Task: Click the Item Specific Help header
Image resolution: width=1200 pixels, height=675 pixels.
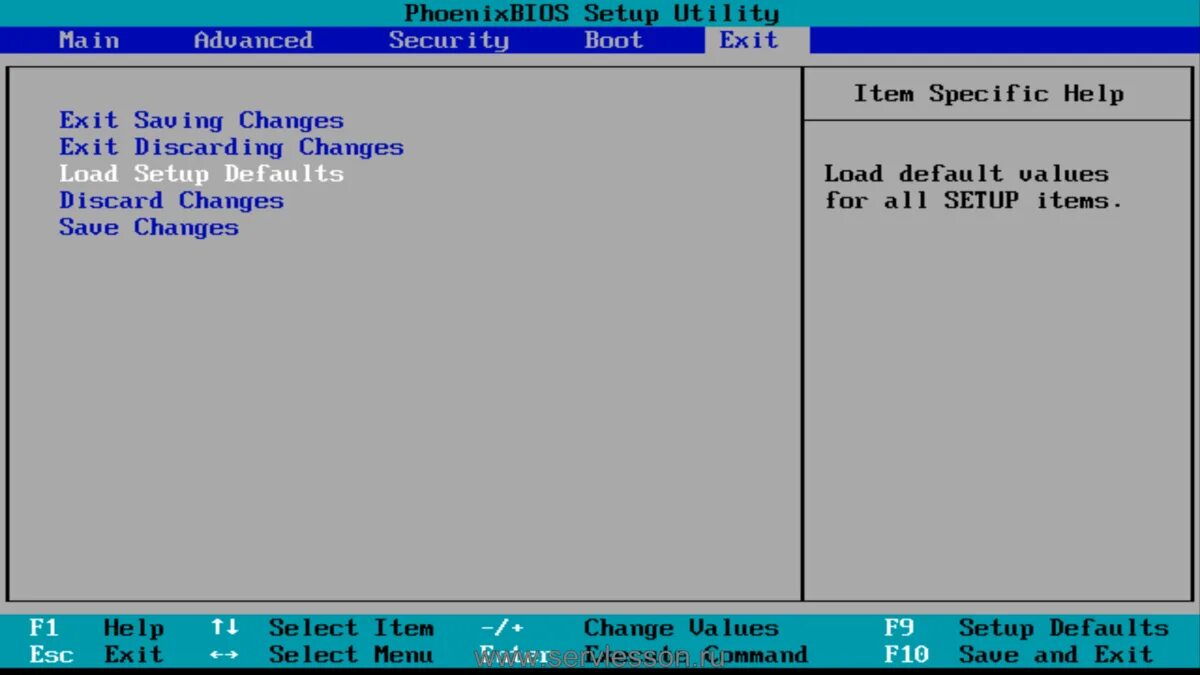Action: point(988,94)
